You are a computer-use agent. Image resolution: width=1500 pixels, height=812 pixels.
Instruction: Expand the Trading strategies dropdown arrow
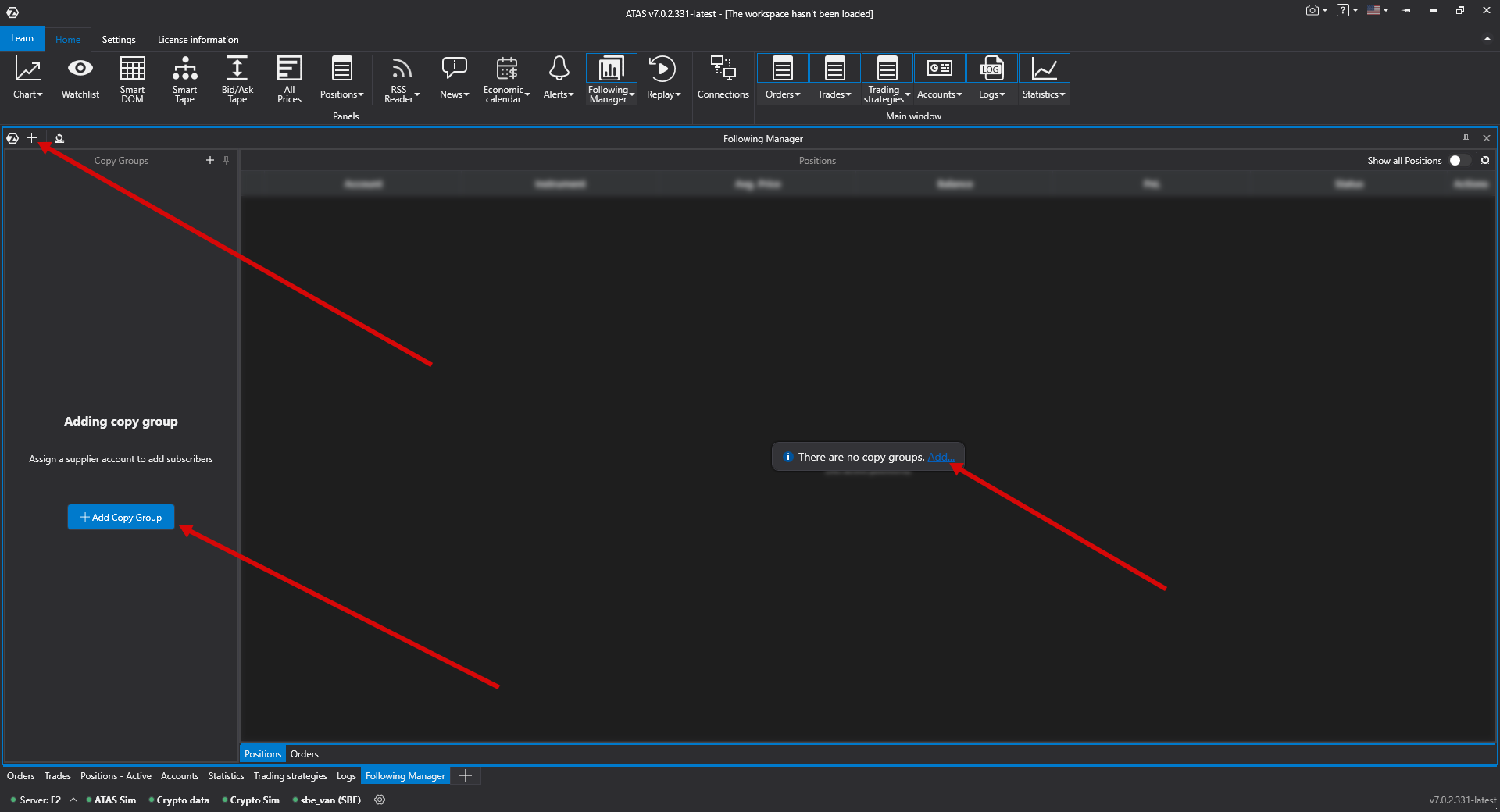click(x=908, y=94)
